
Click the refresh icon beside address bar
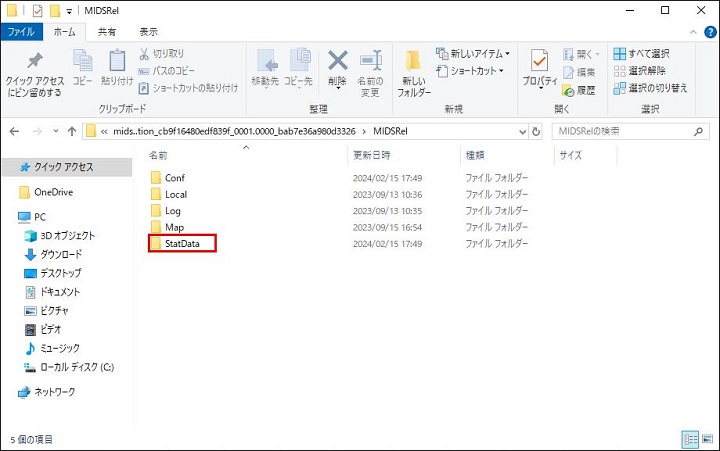pos(536,130)
